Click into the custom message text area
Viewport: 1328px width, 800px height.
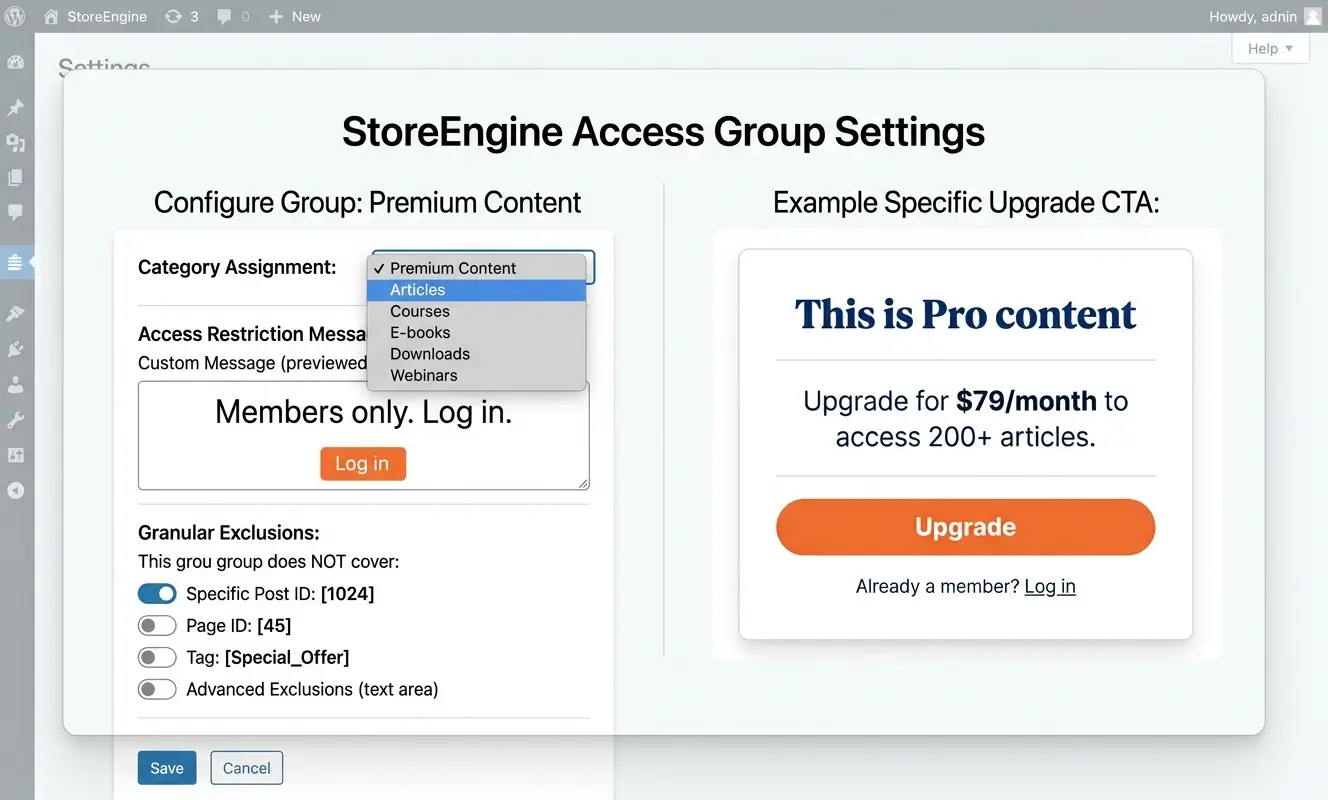point(364,436)
